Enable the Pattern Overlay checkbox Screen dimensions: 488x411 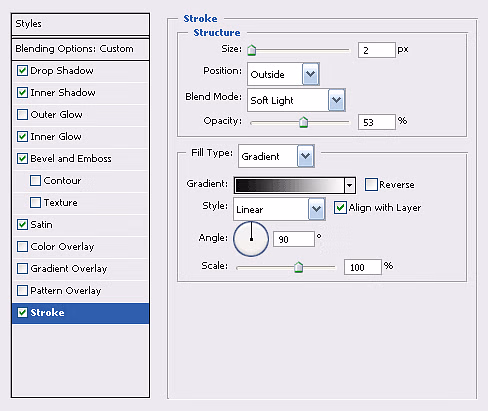[x=22, y=291]
